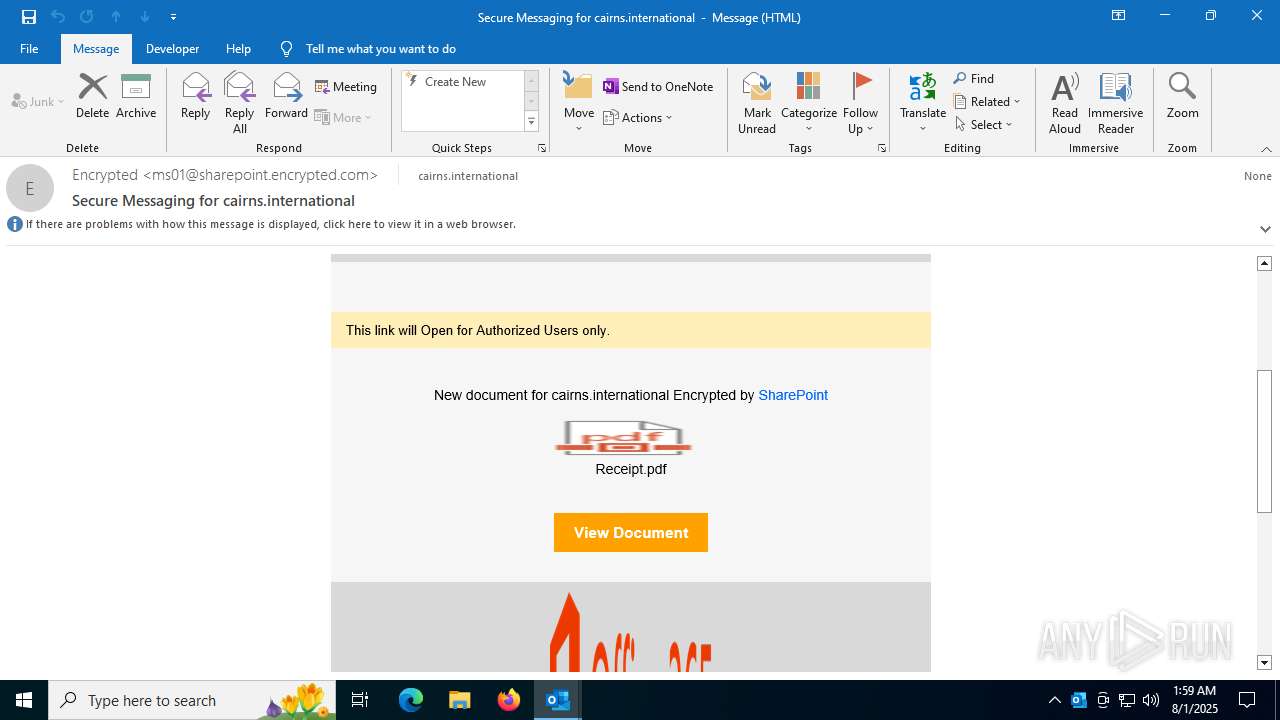Open the Categorize dropdown
The image size is (1280, 720).
(x=808, y=102)
